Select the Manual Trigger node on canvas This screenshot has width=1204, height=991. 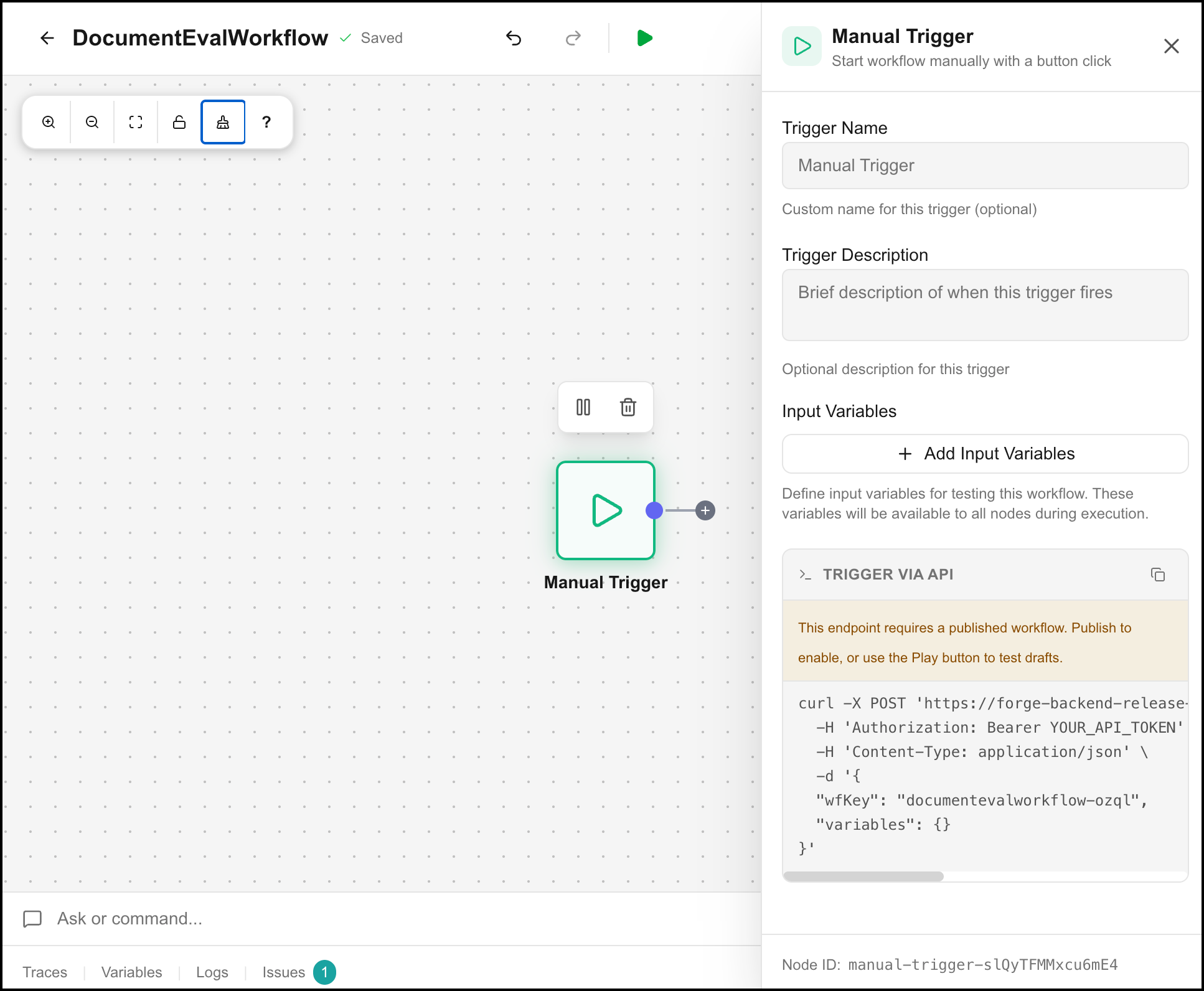[606, 510]
